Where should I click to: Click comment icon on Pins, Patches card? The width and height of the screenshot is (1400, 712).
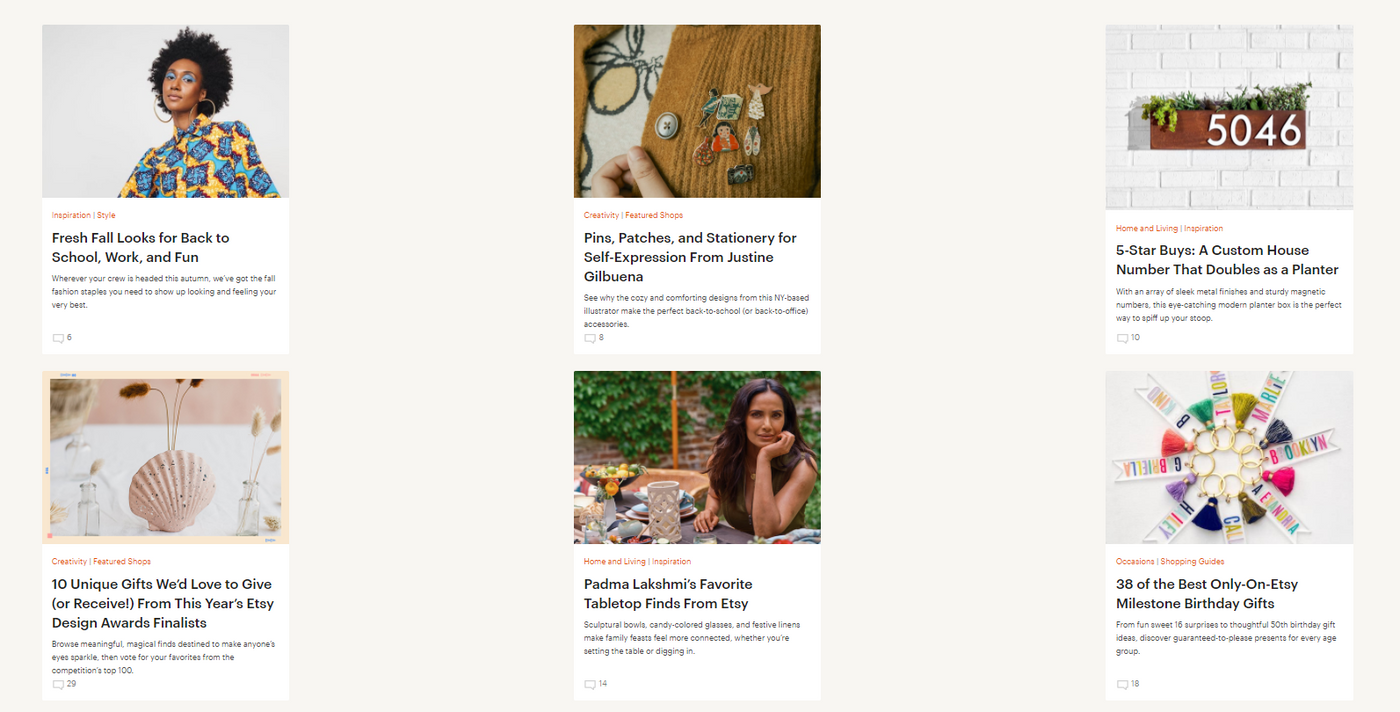pyautogui.click(x=590, y=338)
